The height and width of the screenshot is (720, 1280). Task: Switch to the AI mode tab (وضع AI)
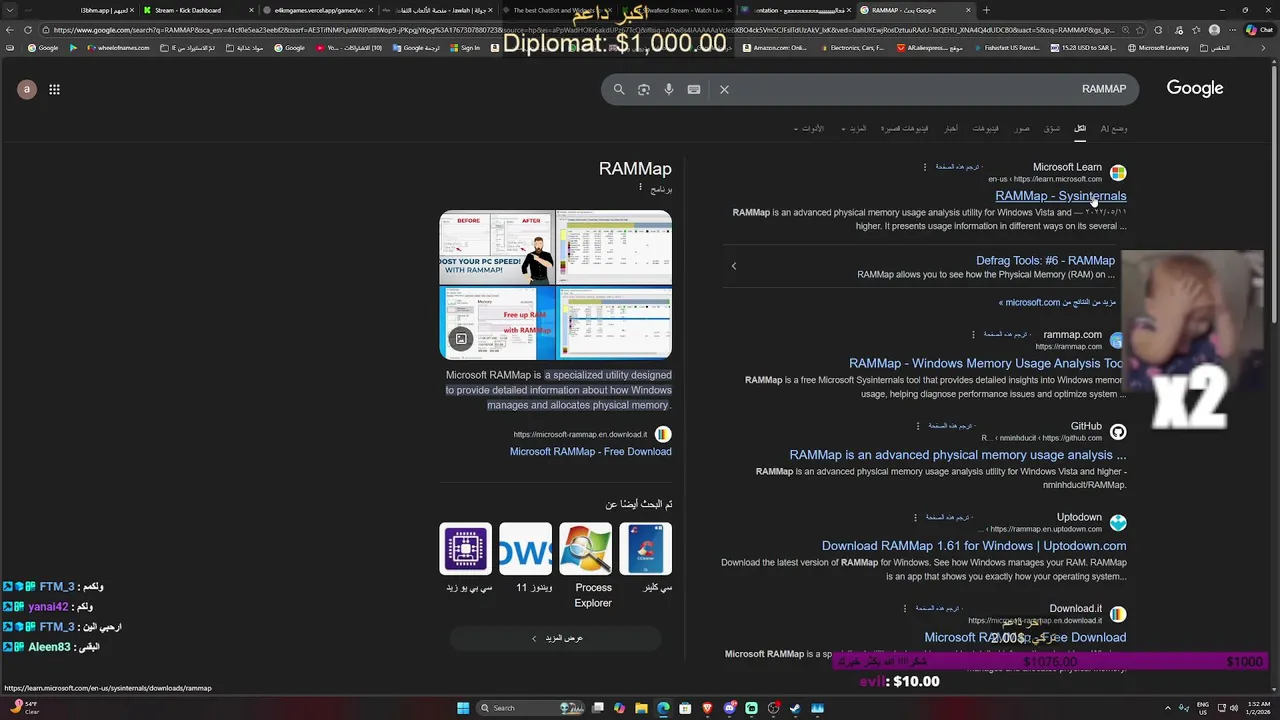[x=1114, y=128]
